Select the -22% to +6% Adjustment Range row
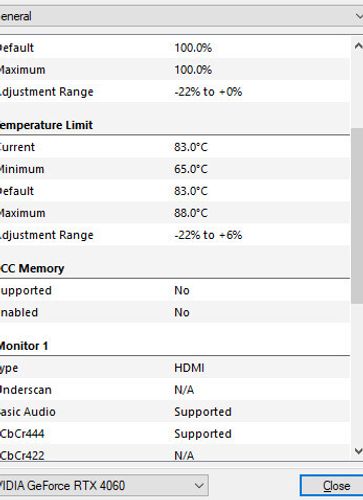The height and width of the screenshot is (500, 363). (175, 235)
